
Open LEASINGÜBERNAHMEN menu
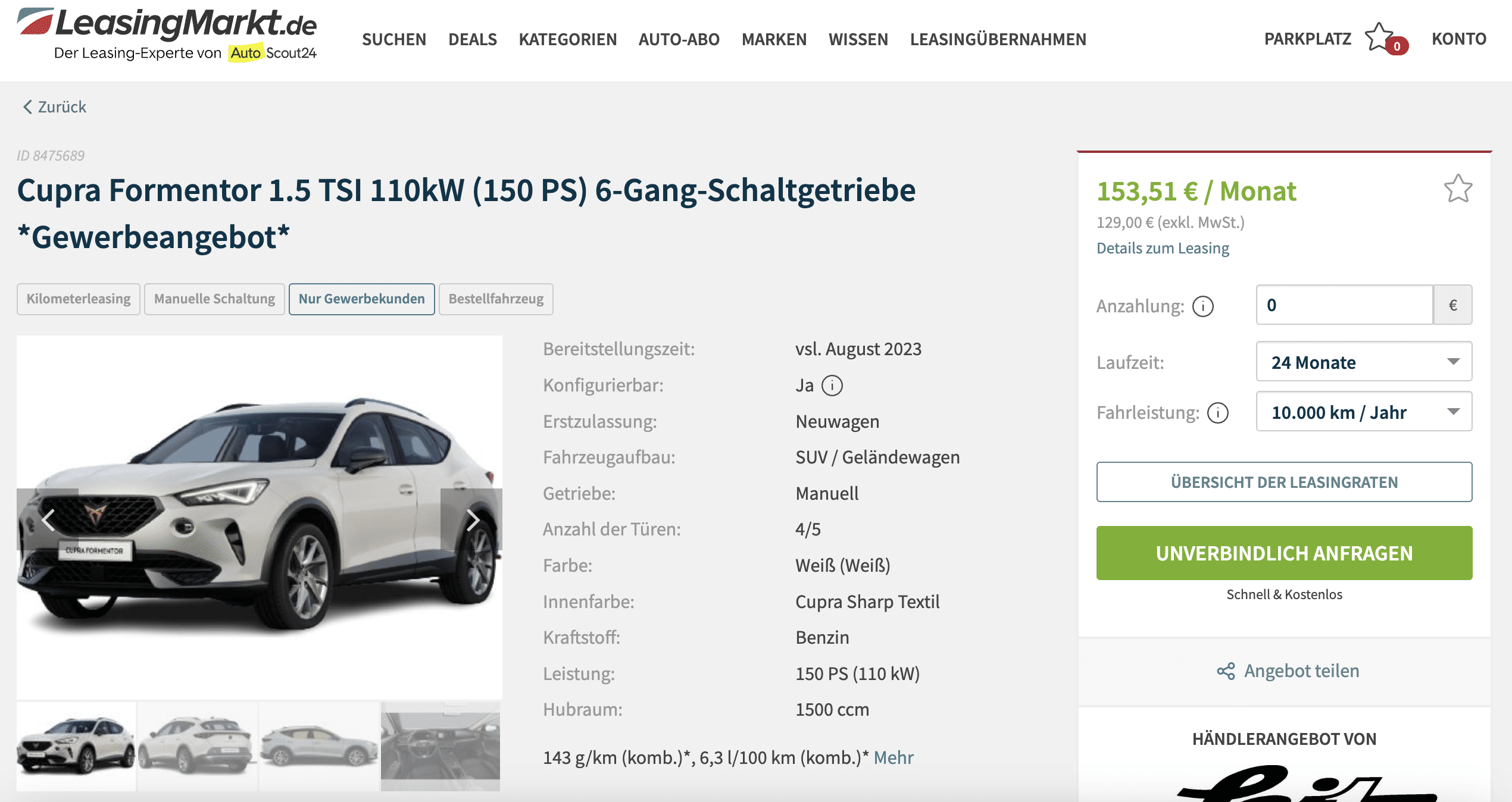click(998, 39)
